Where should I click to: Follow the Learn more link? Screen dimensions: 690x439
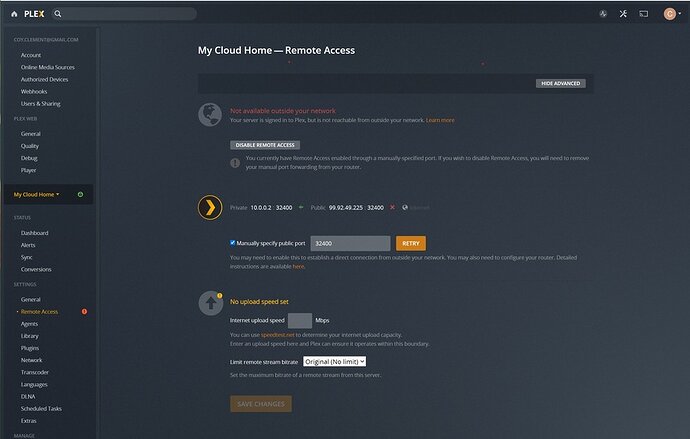440,120
